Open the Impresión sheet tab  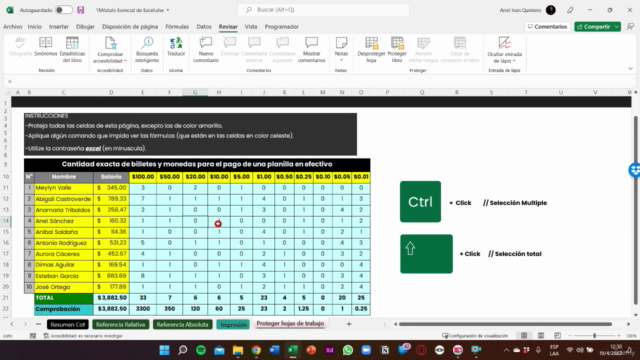pos(233,324)
